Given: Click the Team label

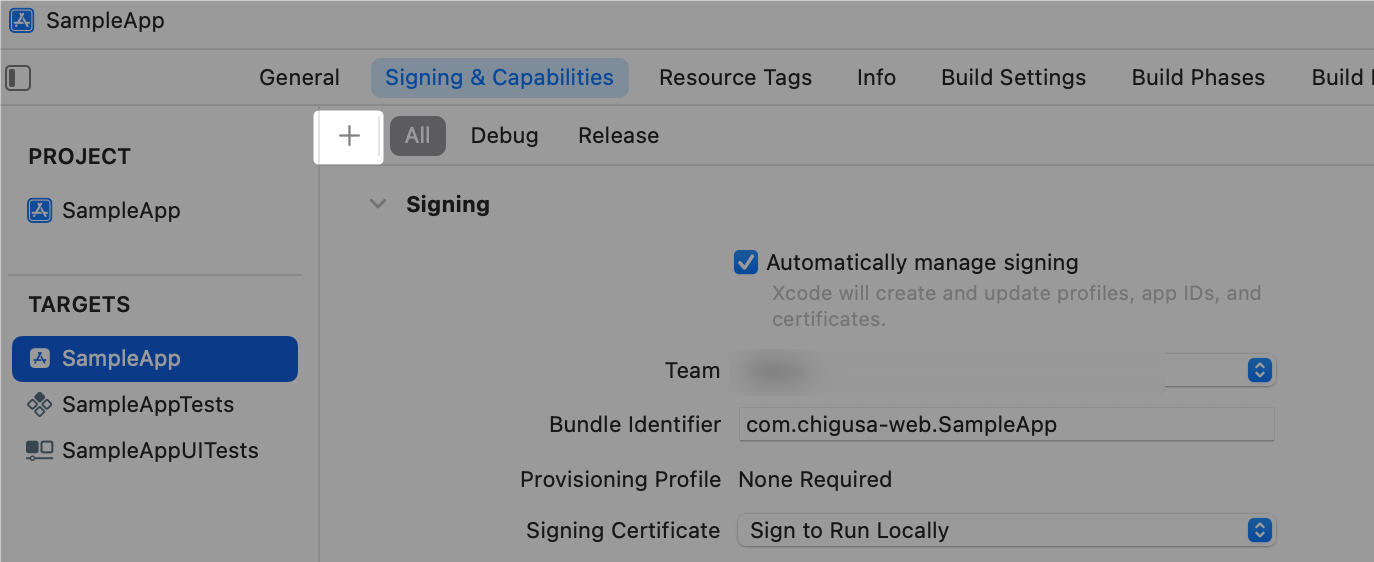Looking at the screenshot, I should [x=692, y=371].
